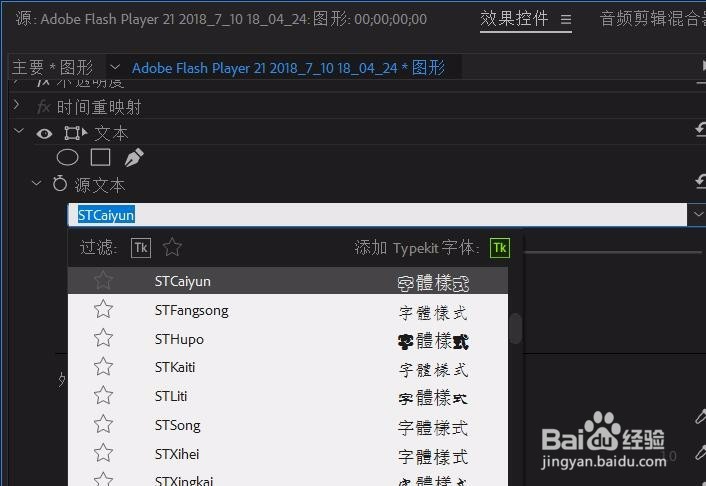Favorite the STSong font

pyautogui.click(x=104, y=425)
